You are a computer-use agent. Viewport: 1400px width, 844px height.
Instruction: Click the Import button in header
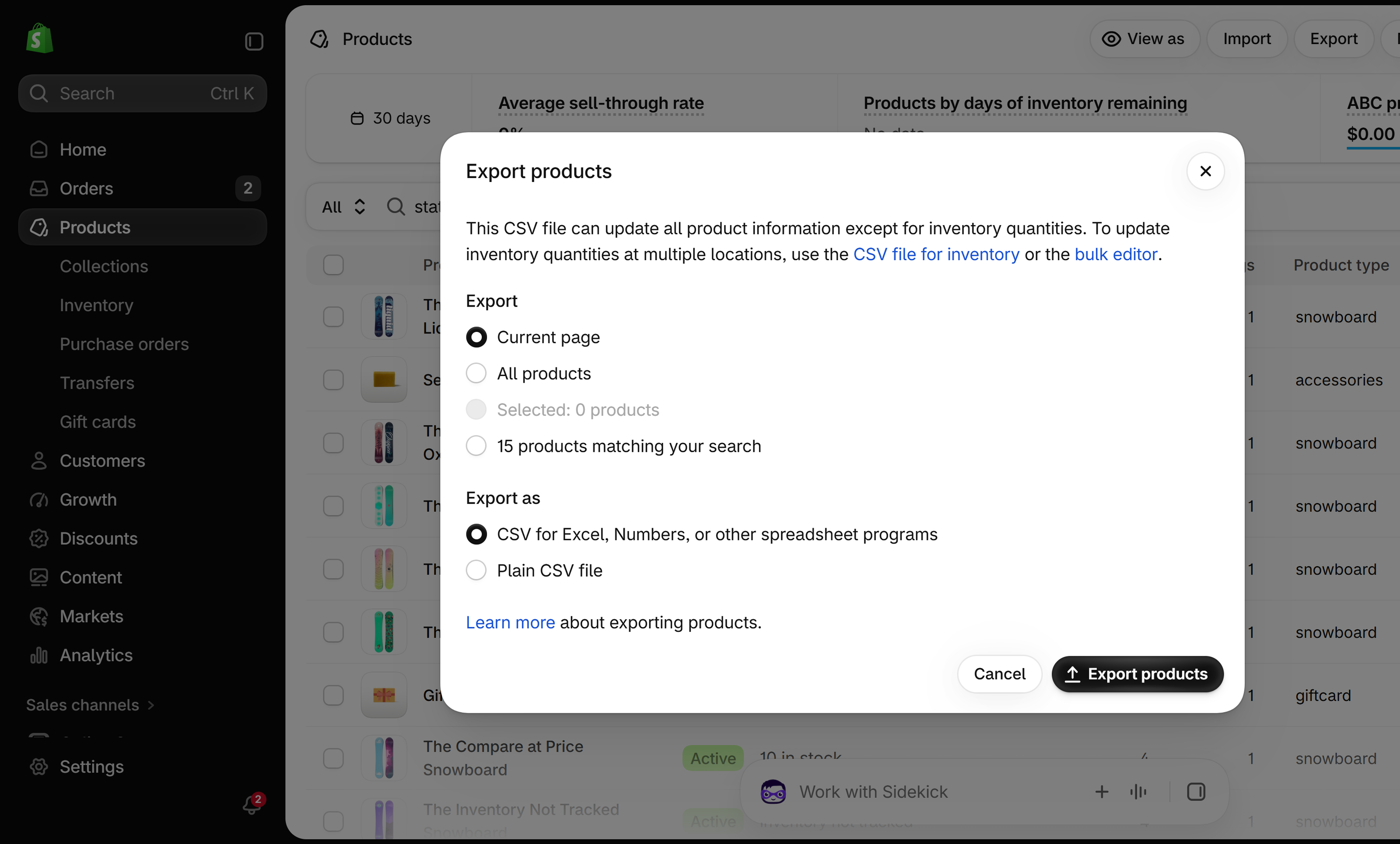1246,38
